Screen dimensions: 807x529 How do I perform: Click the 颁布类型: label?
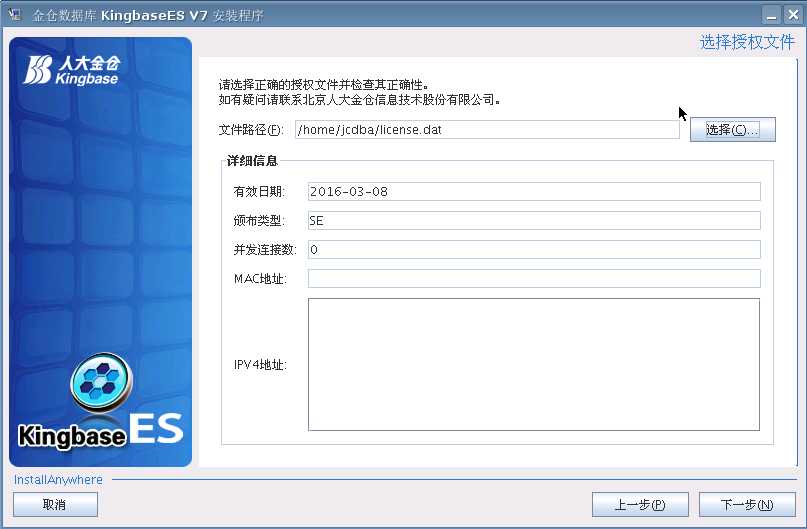259,221
